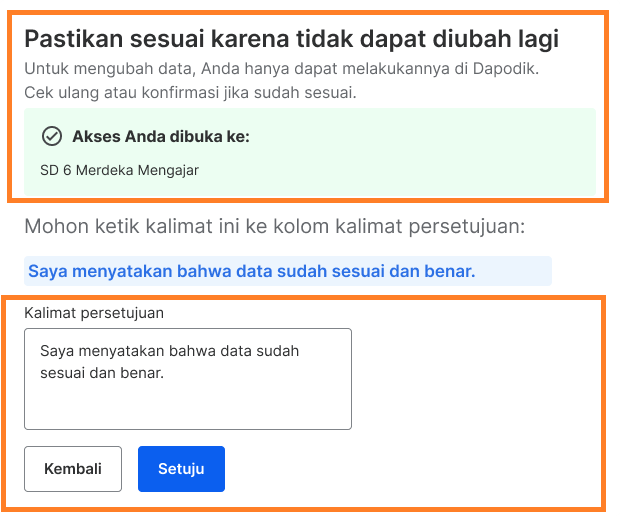Image resolution: width=620 pixels, height=516 pixels.
Task: Click the line Untuk mengubah data, Anda hanya
Action: (282, 69)
